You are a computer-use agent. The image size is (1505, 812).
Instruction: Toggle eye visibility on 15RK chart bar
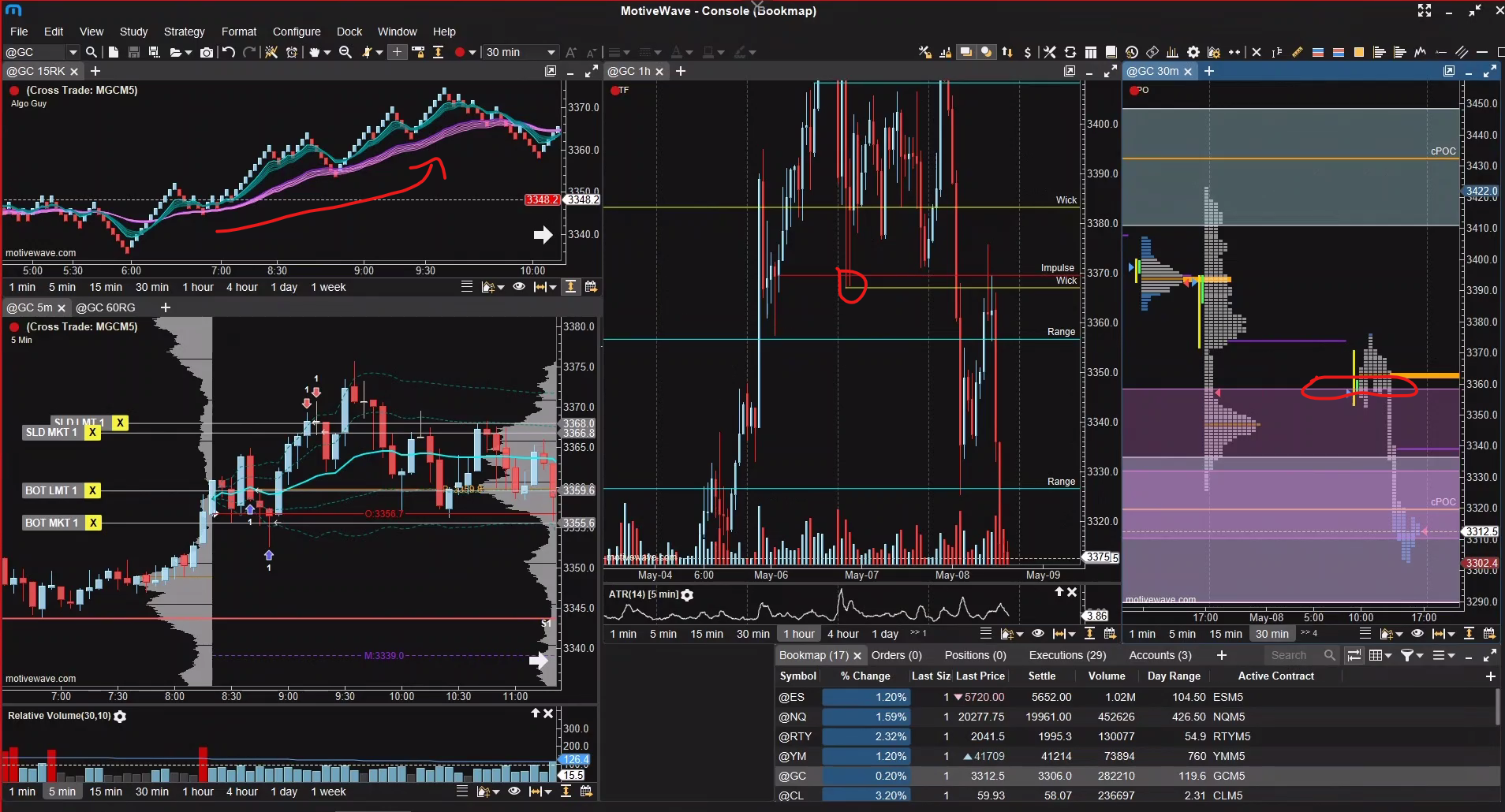519,287
